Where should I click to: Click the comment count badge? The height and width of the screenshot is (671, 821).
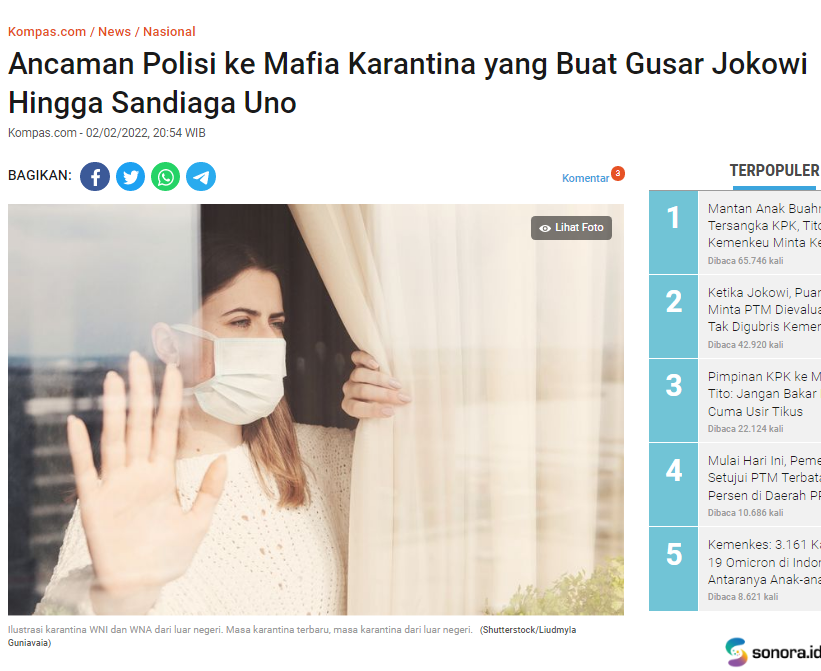coord(618,173)
